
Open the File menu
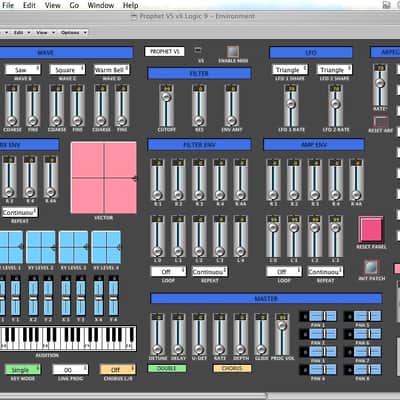coord(8,5)
